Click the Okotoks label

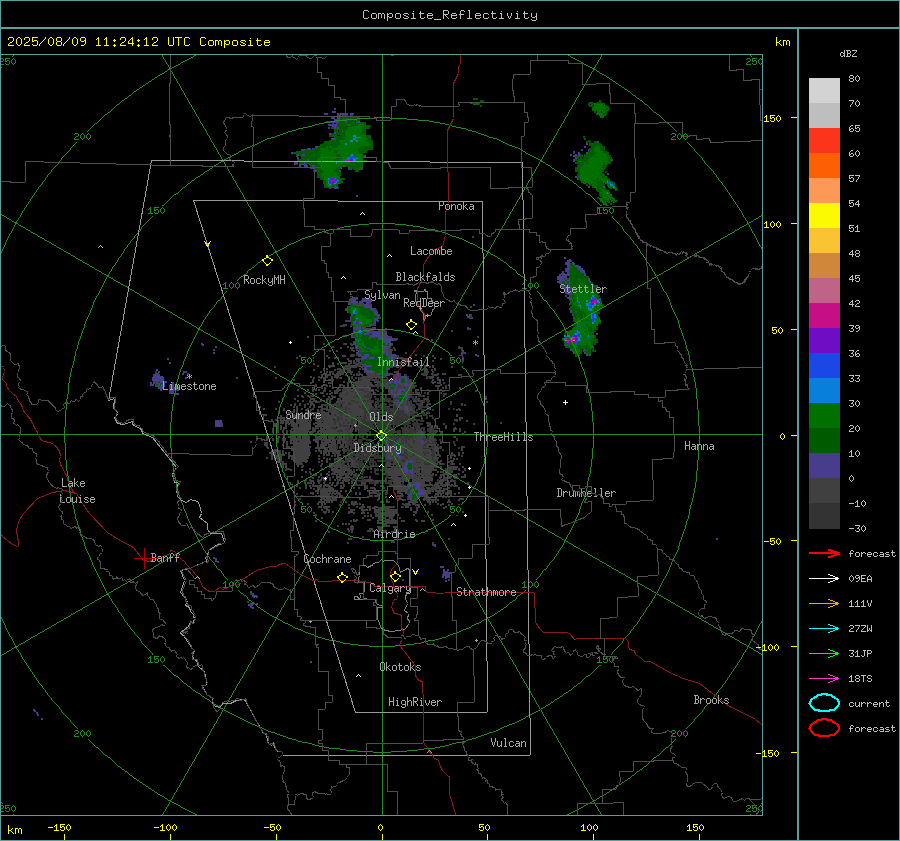[x=400, y=667]
